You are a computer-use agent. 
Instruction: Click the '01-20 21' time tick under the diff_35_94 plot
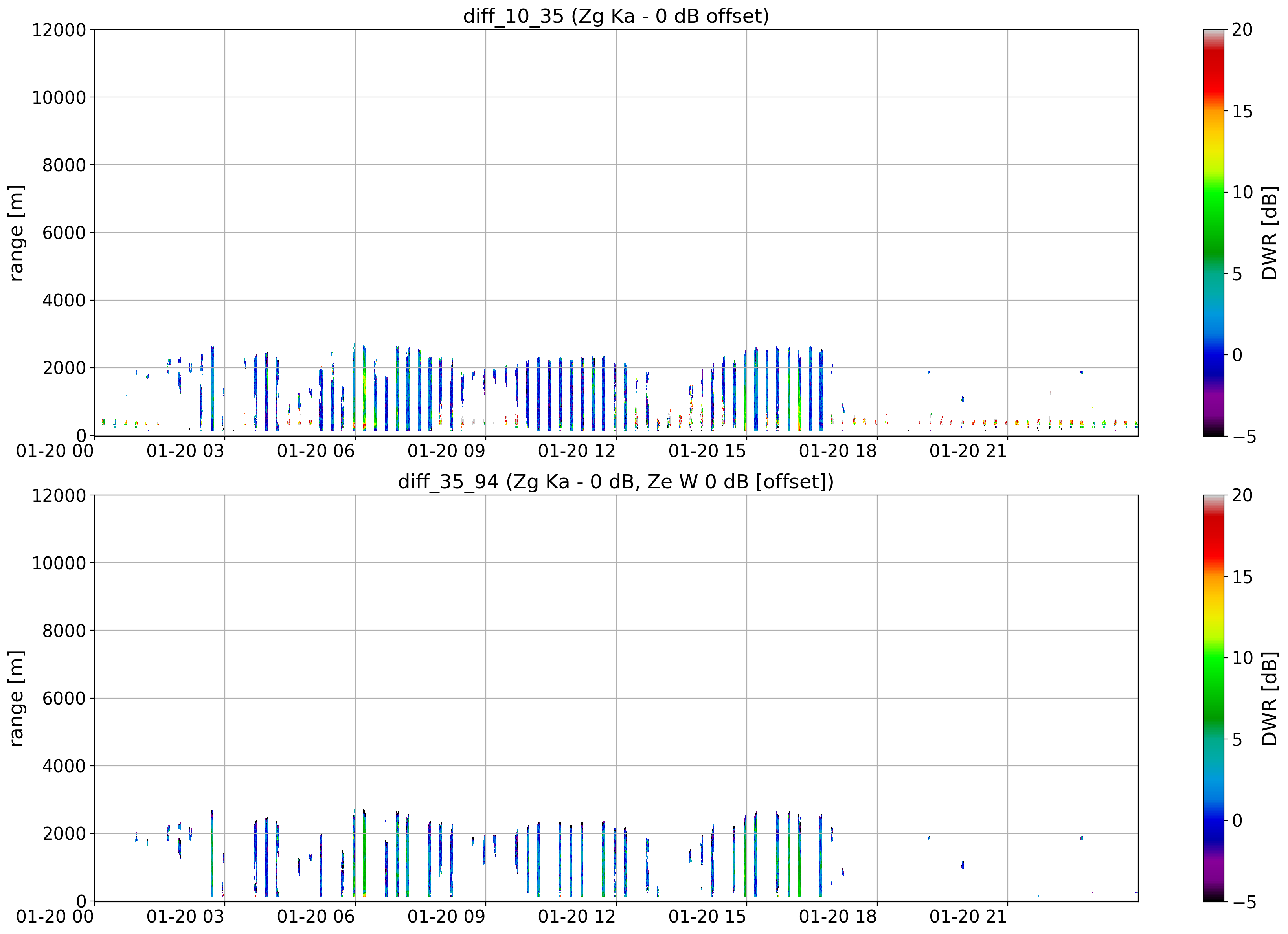point(968,917)
